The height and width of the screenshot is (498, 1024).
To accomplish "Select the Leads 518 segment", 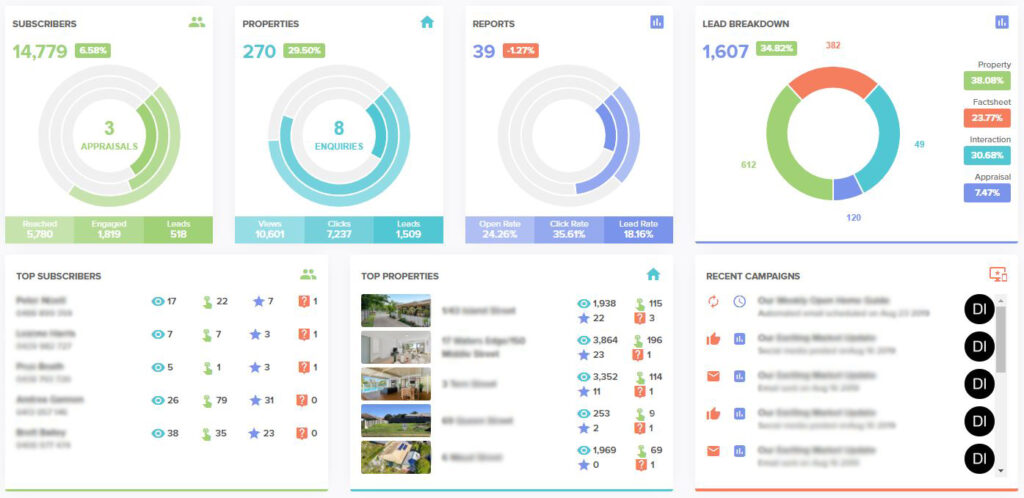I will click(x=178, y=230).
